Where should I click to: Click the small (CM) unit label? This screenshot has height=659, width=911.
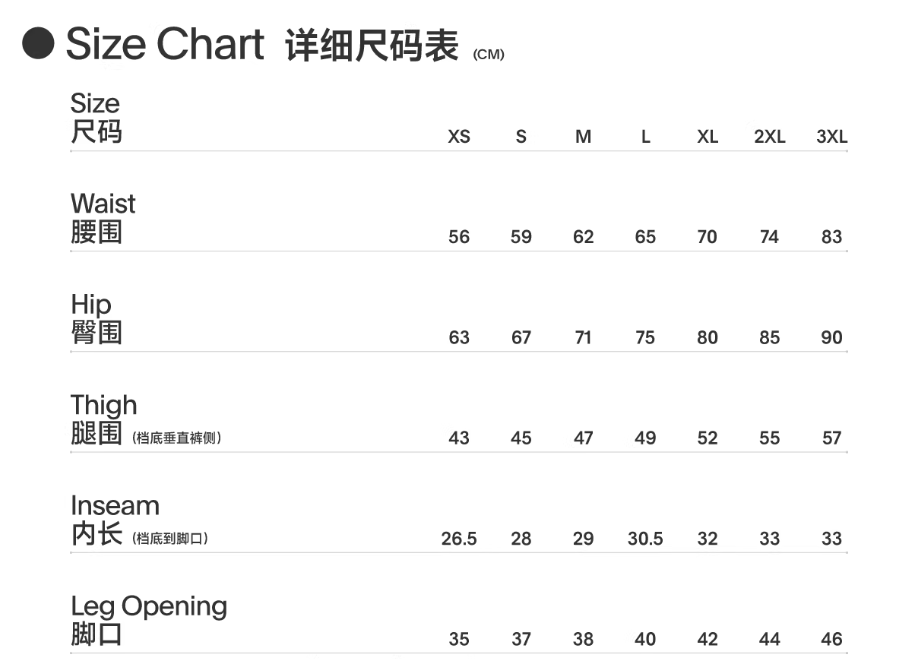coord(489,54)
